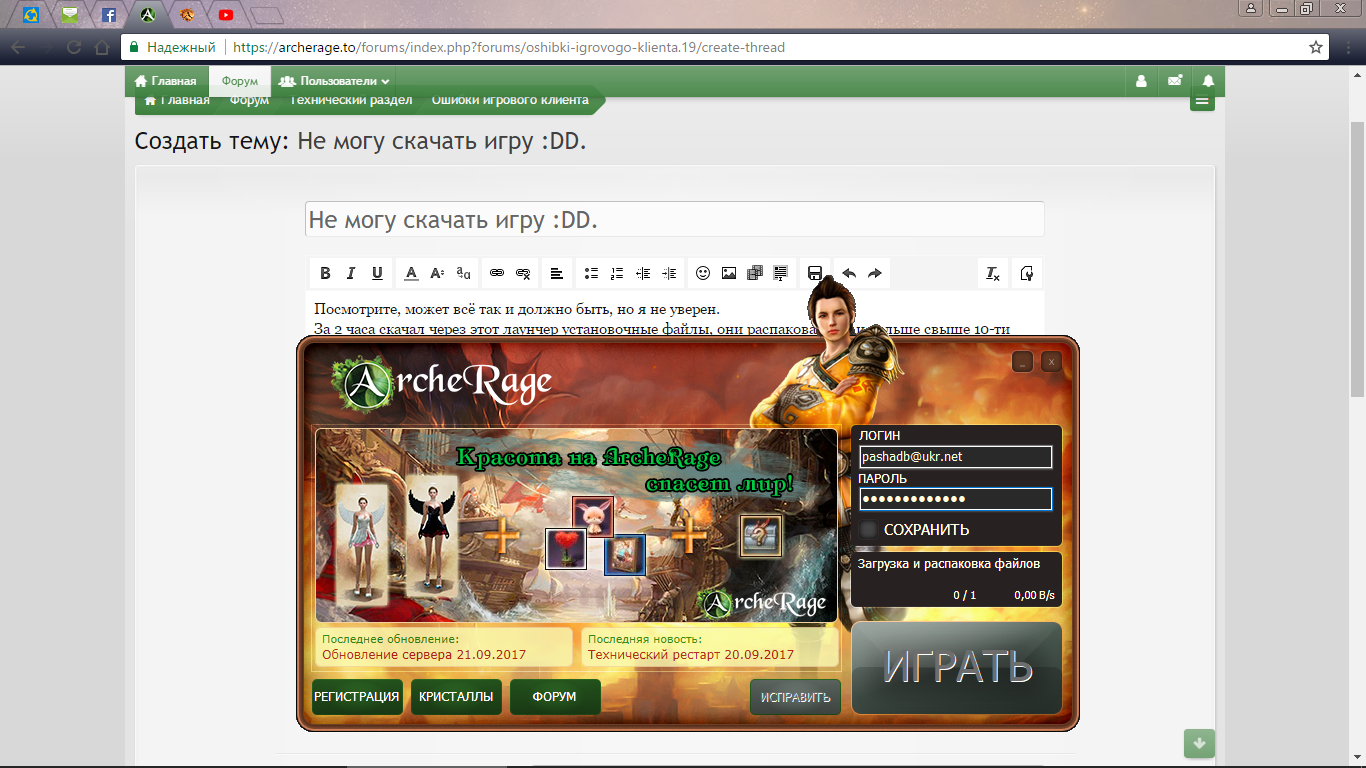Remove formatting with the Tx icon
Screen dimensions: 1366x768
pos(993,273)
